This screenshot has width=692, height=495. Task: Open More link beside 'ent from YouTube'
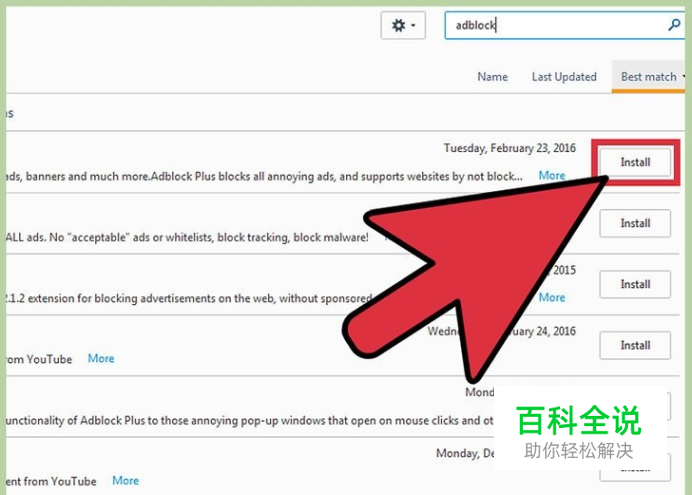coord(125,480)
